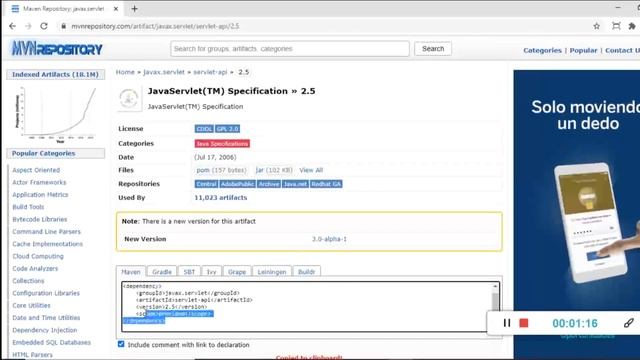This screenshot has width=640, height=360.
Task: Open Aspect Oriented category
Action: (x=36, y=170)
